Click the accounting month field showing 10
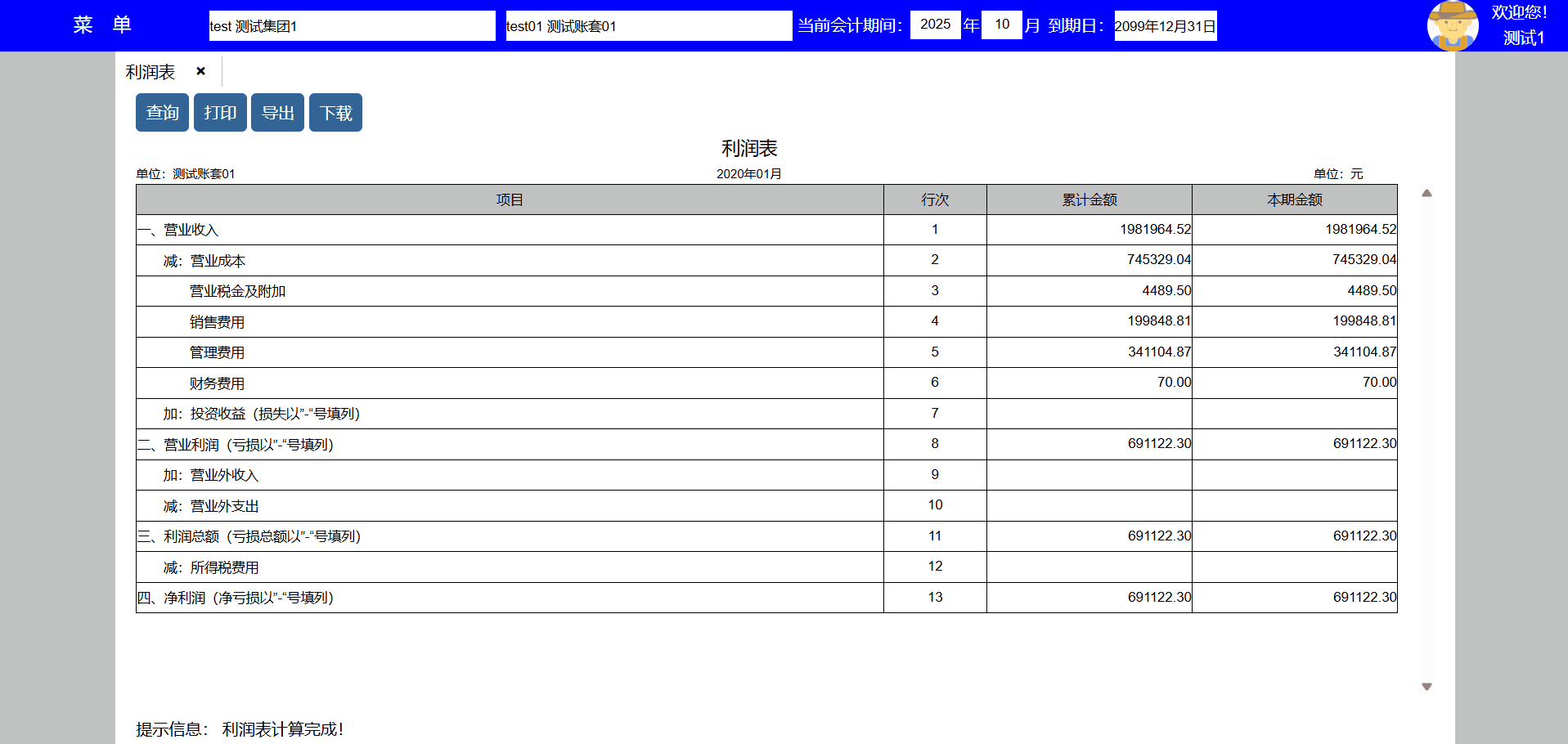Viewport: 1568px width, 744px height. click(1001, 25)
